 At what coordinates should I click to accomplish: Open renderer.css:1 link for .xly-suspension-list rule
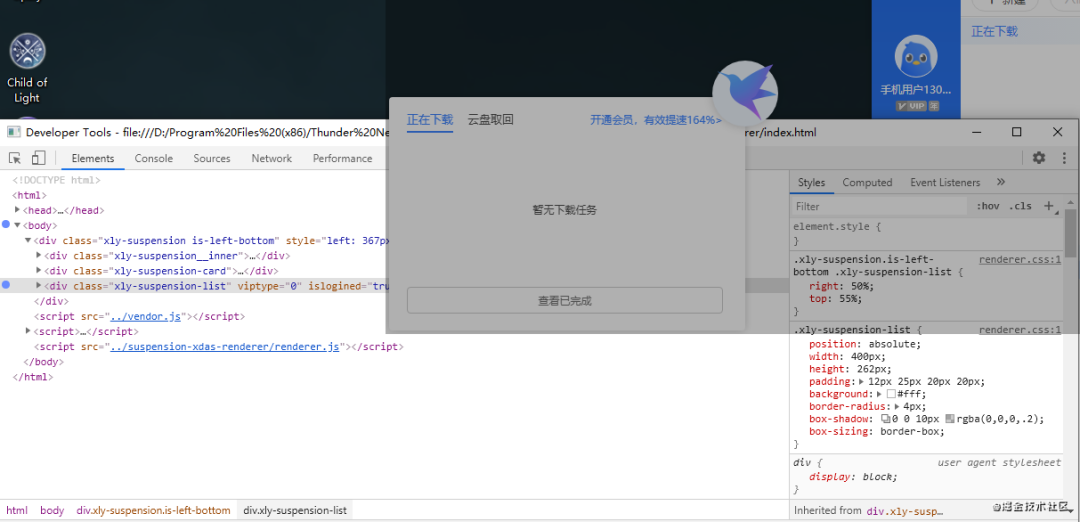(1020, 330)
